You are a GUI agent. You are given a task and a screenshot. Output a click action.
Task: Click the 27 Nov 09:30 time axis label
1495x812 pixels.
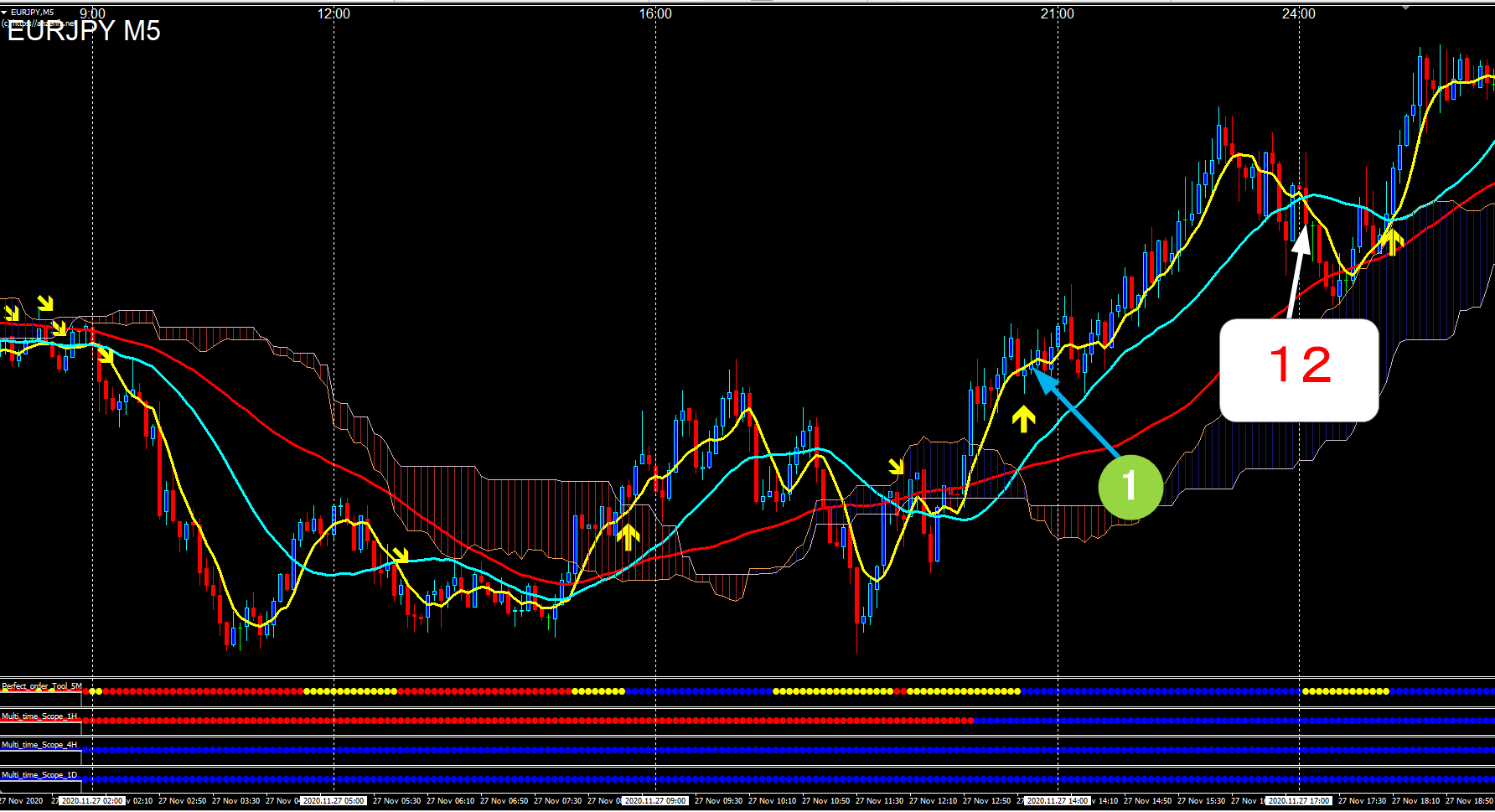[x=718, y=801]
